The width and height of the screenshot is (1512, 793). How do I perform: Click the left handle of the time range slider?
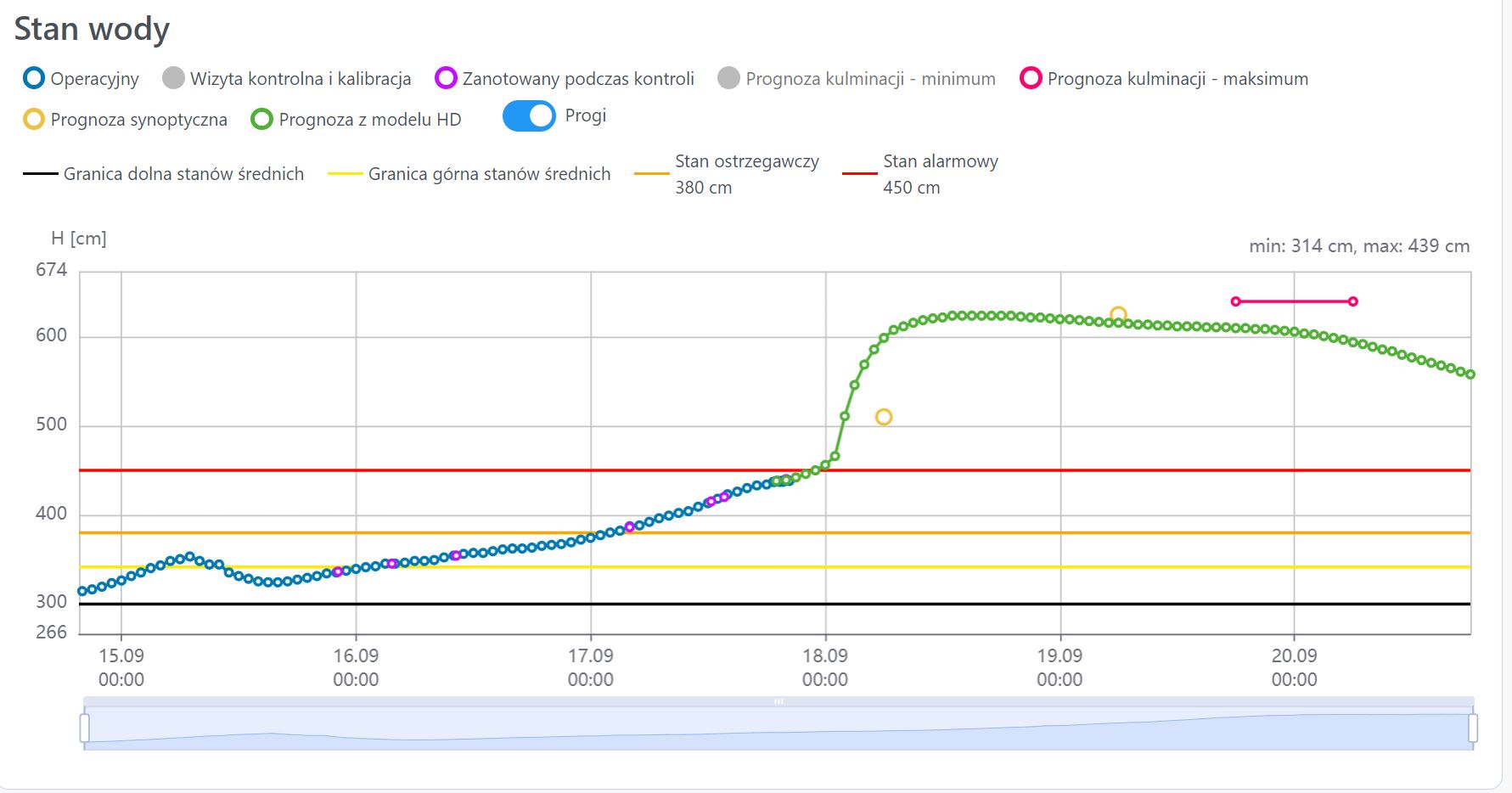(x=84, y=728)
